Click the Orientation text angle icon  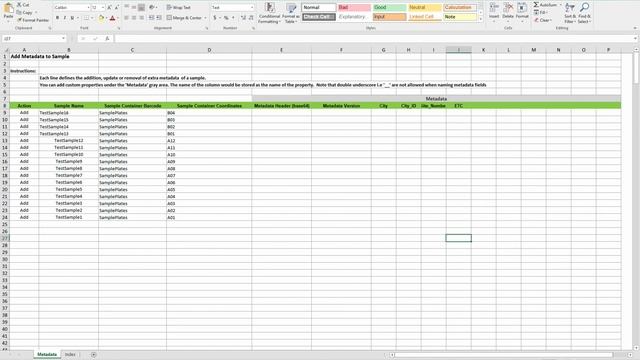pyautogui.click(x=152, y=8)
